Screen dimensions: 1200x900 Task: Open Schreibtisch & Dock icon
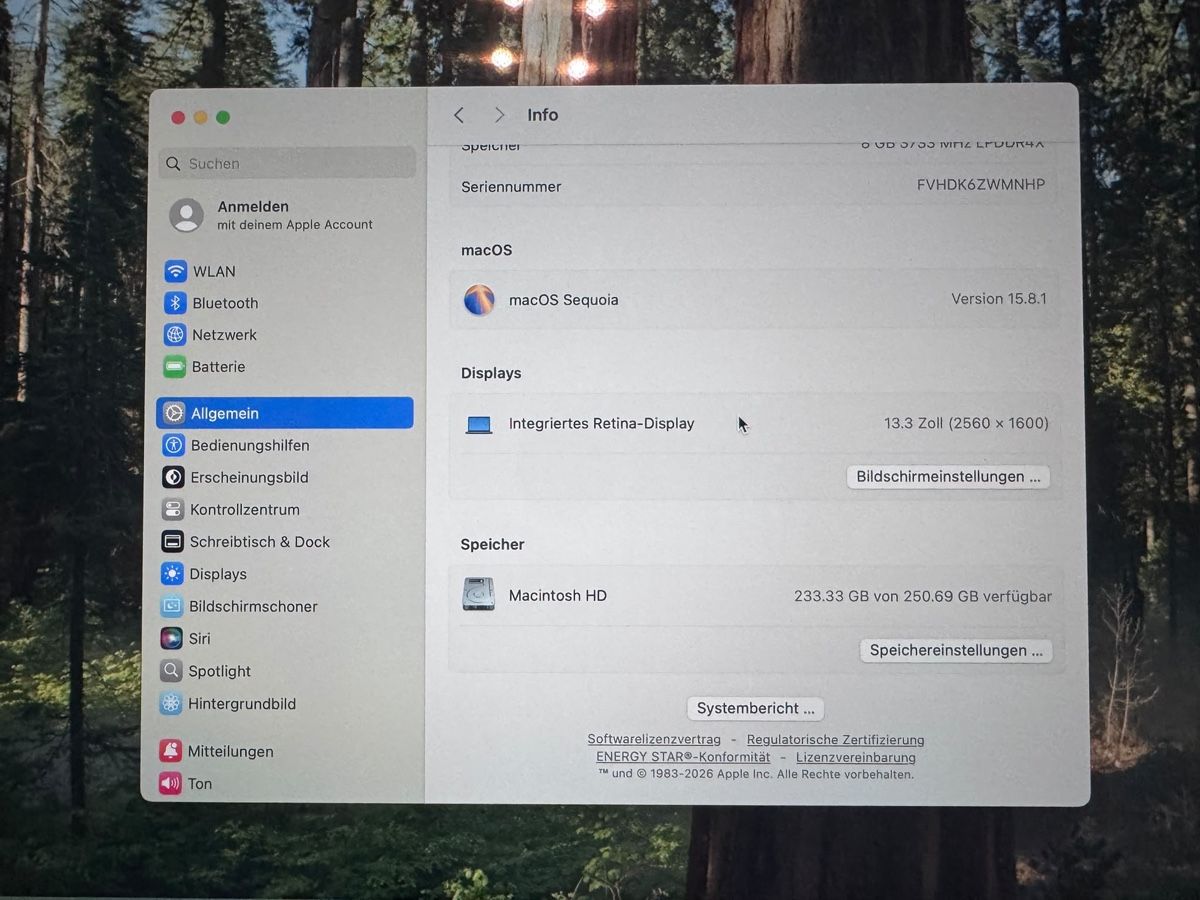[x=173, y=541]
